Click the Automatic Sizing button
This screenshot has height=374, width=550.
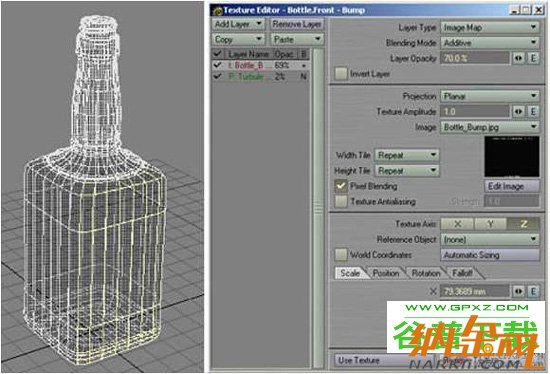[490, 255]
